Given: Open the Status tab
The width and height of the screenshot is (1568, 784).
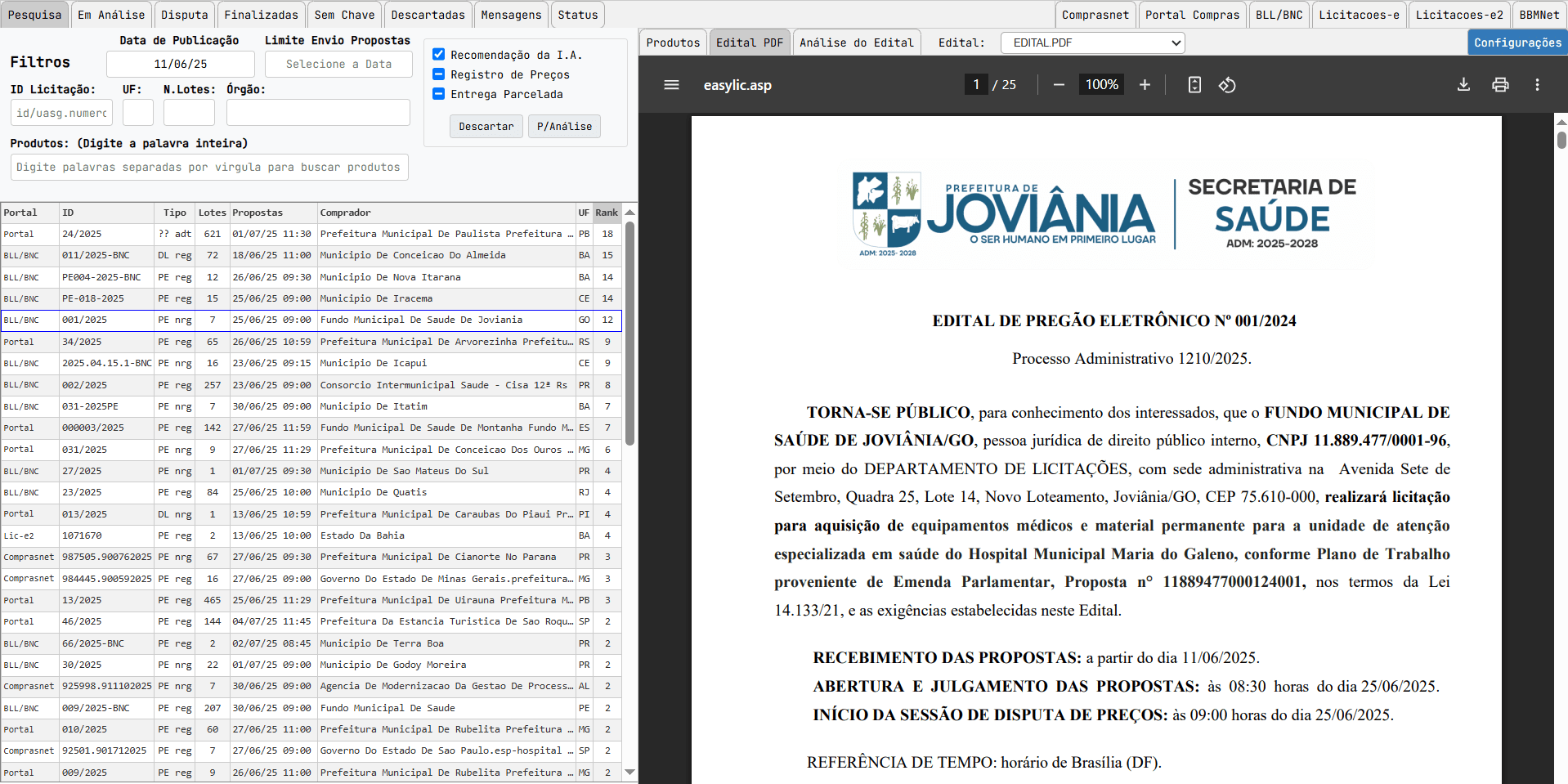Looking at the screenshot, I should tap(578, 15).
